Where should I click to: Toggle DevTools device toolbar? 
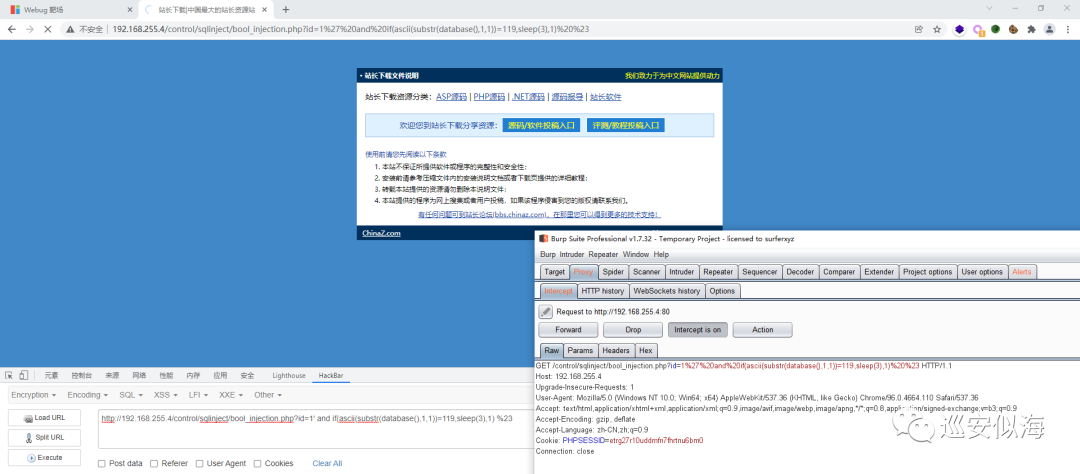coord(23,375)
